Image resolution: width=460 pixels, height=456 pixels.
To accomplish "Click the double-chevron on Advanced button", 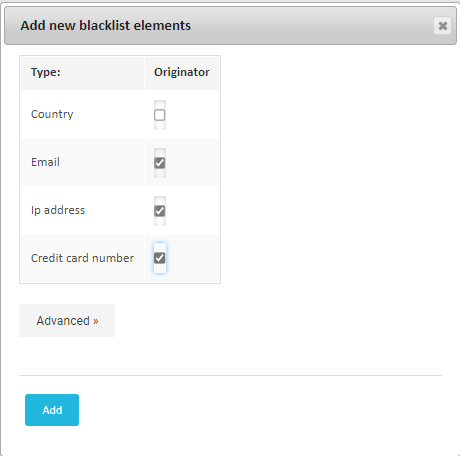I will (96, 321).
